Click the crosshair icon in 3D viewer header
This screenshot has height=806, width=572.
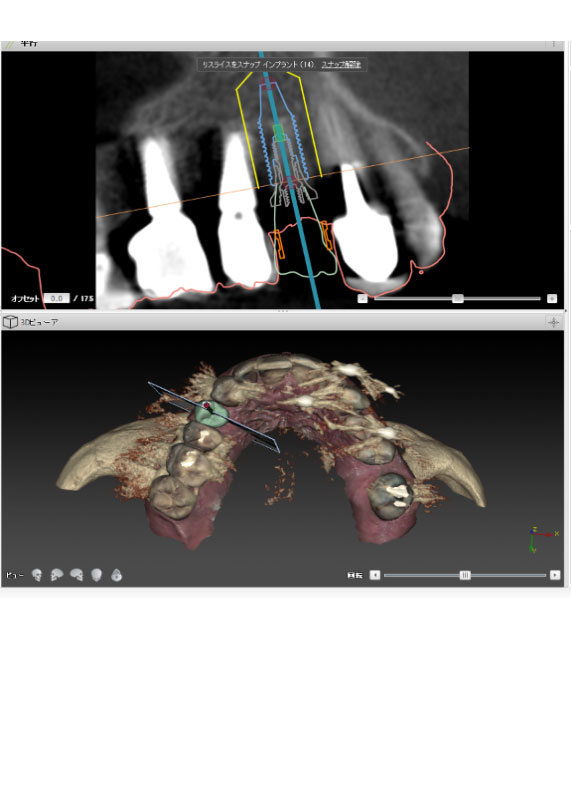click(553, 322)
